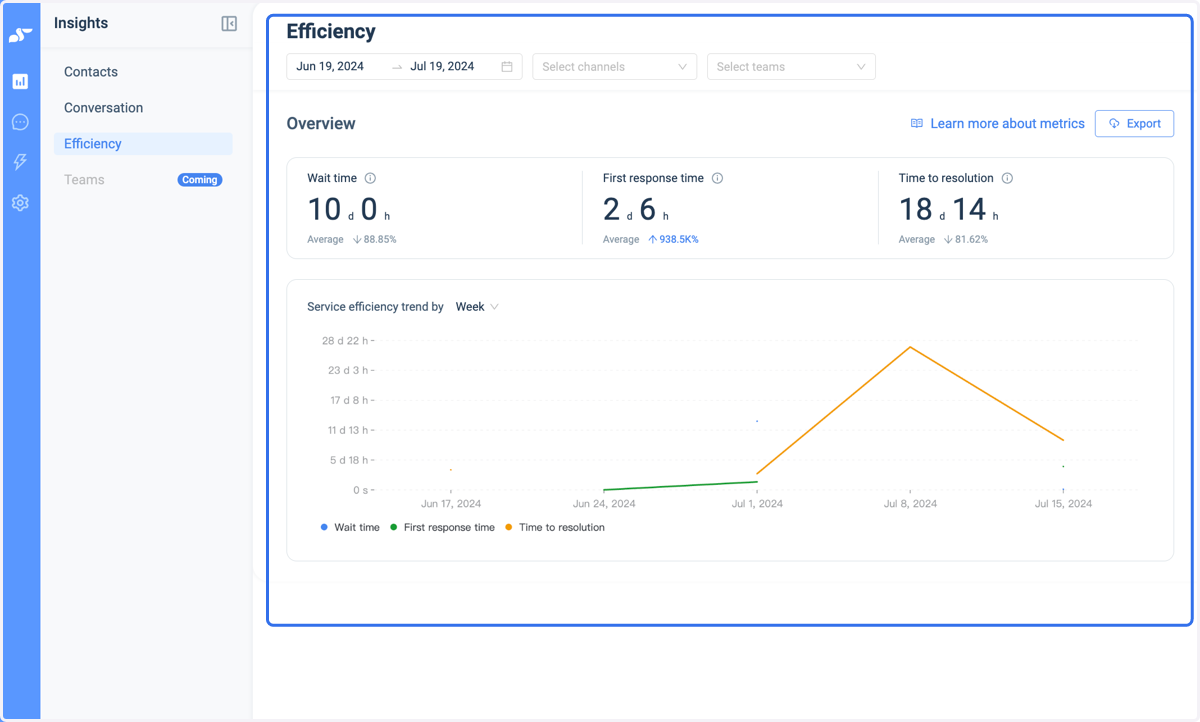Image resolution: width=1200 pixels, height=722 pixels.
Task: Click the calendar icon in date range
Action: pyautogui.click(x=507, y=67)
